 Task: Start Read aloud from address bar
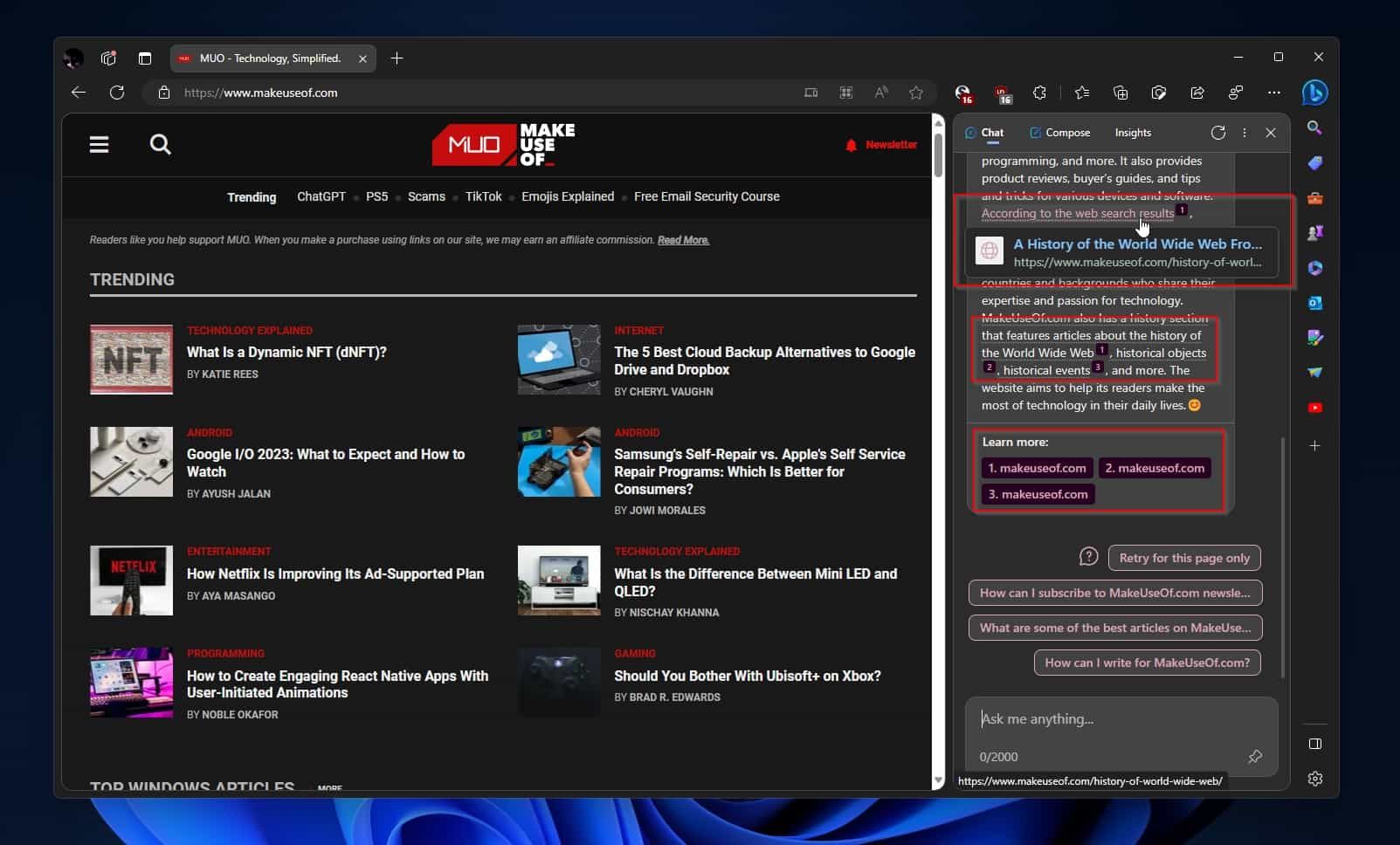881,93
